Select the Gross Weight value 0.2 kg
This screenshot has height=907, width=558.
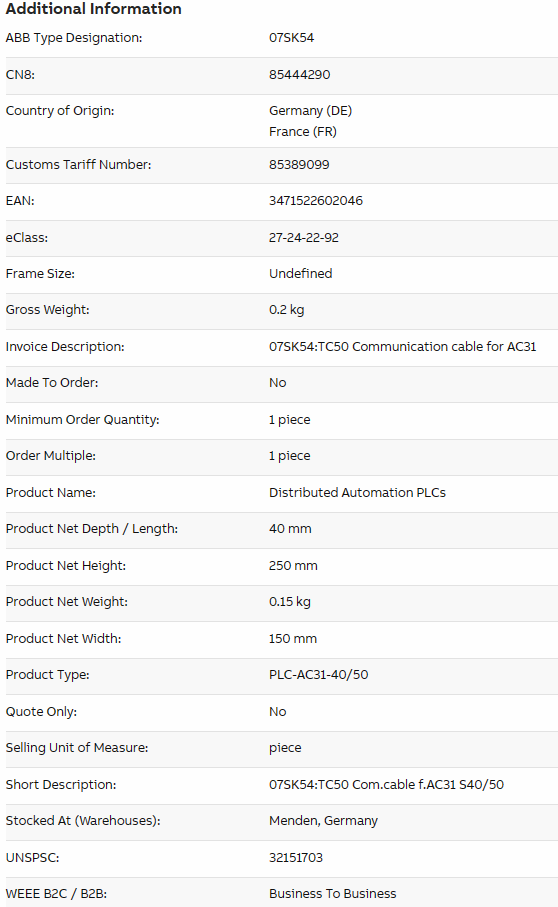(286, 310)
